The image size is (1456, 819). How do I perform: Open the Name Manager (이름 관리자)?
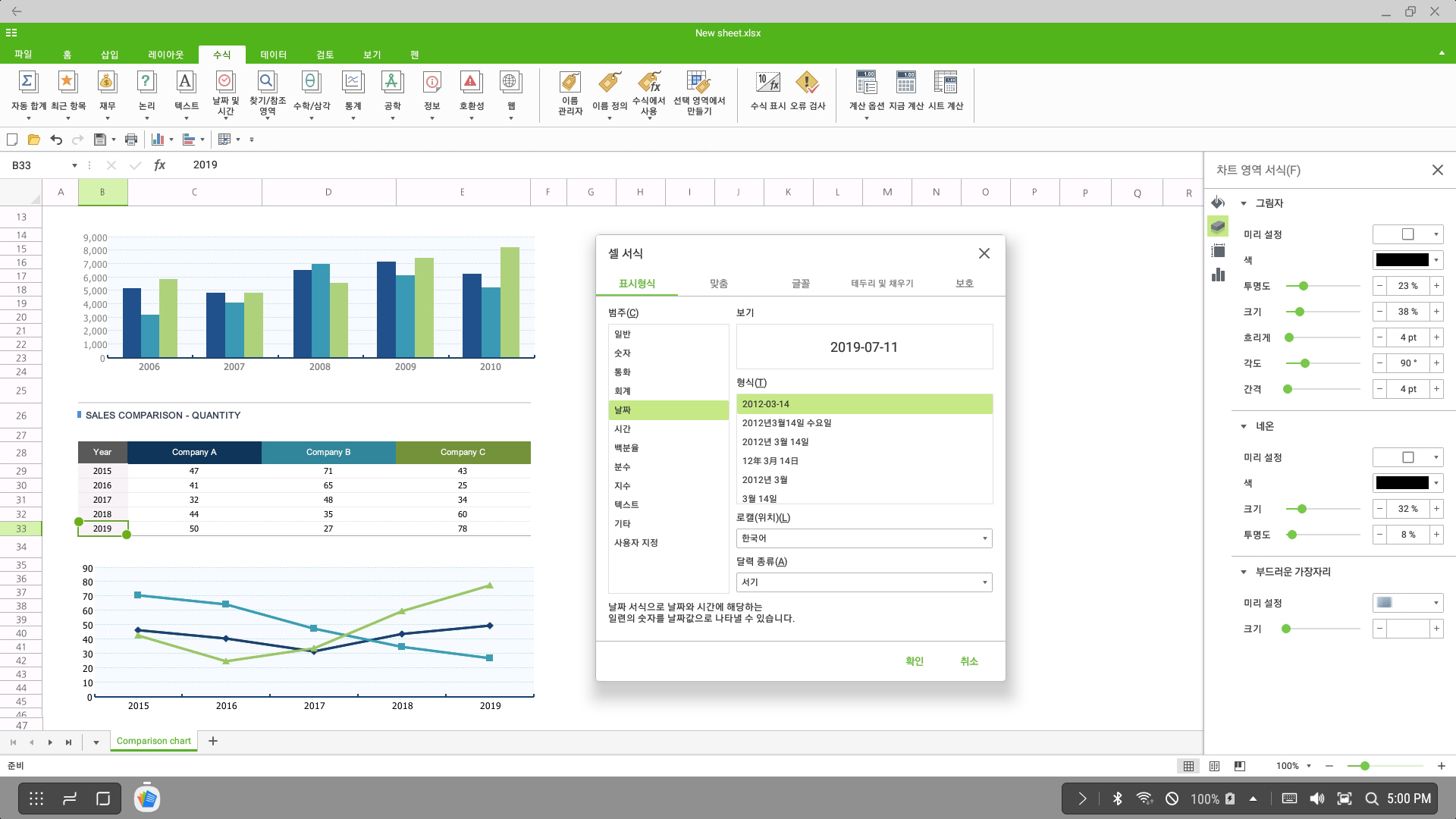[570, 93]
